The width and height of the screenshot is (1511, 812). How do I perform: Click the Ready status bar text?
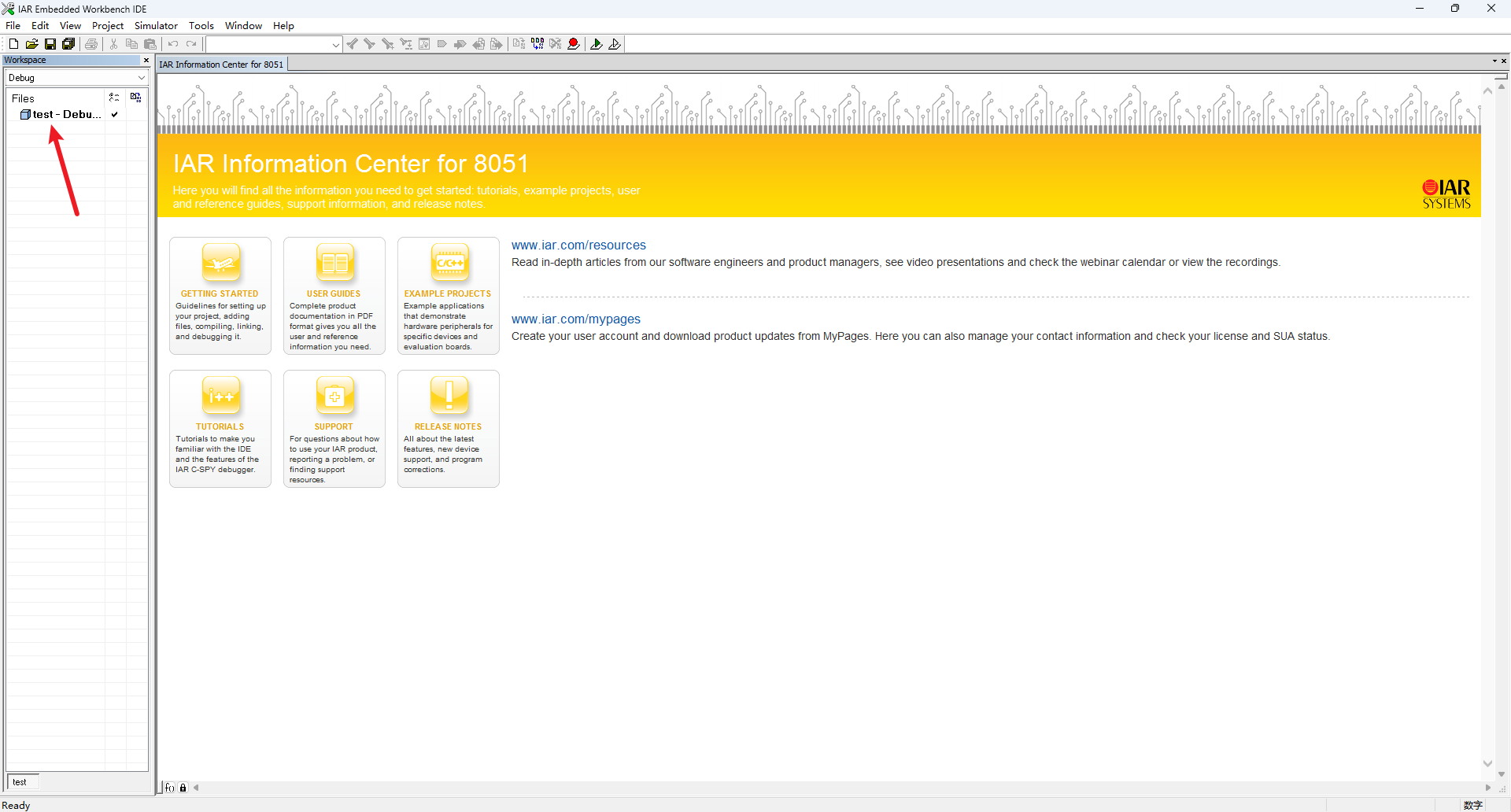[x=16, y=805]
